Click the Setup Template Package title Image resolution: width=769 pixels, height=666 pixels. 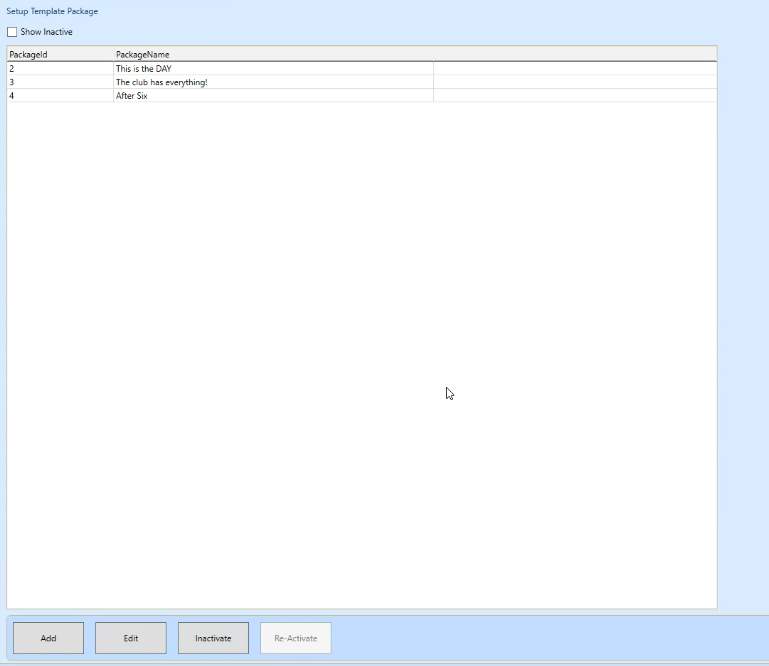(52, 11)
